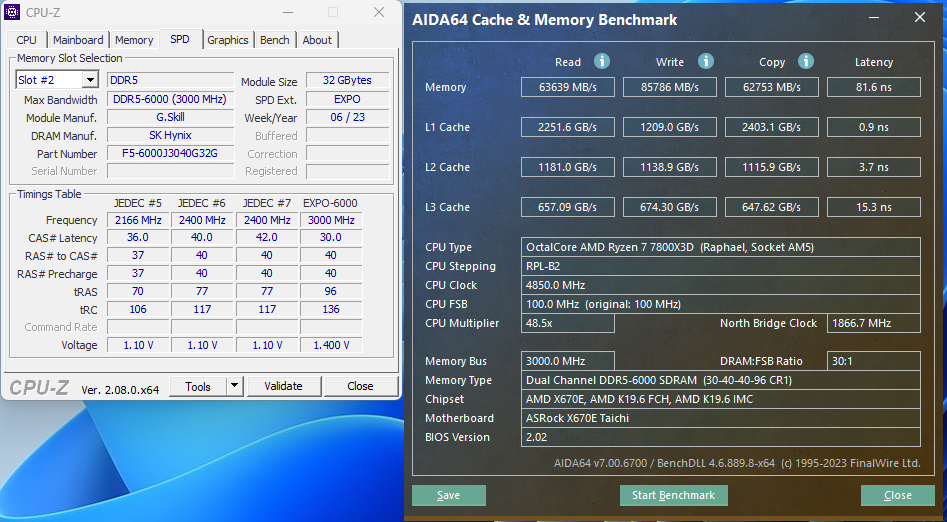The width and height of the screenshot is (947, 522).
Task: Click the Write column info icon
Action: pos(706,61)
